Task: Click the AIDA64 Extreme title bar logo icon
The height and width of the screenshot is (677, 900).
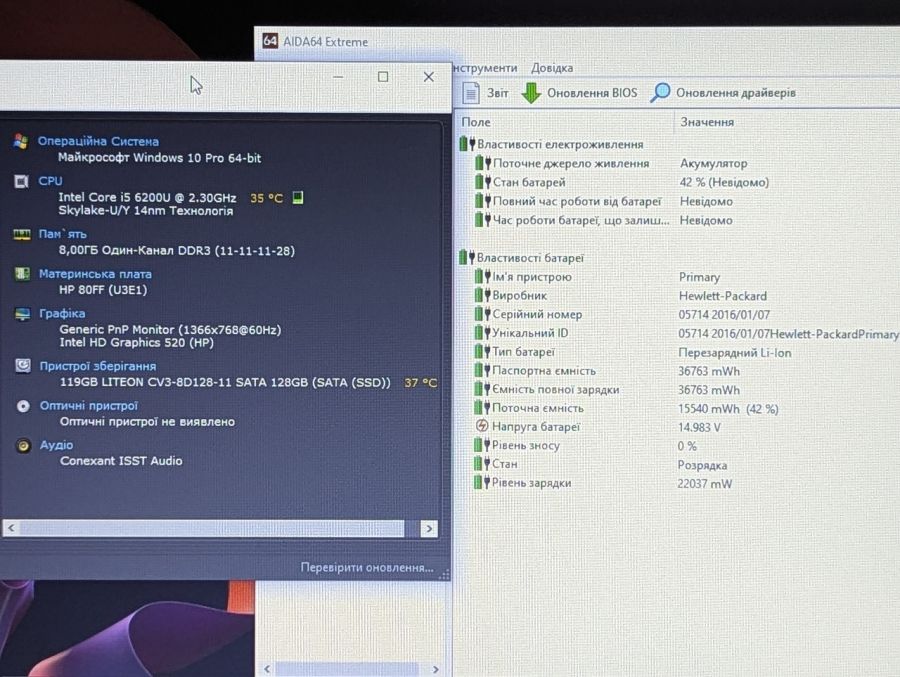Action: pos(270,41)
